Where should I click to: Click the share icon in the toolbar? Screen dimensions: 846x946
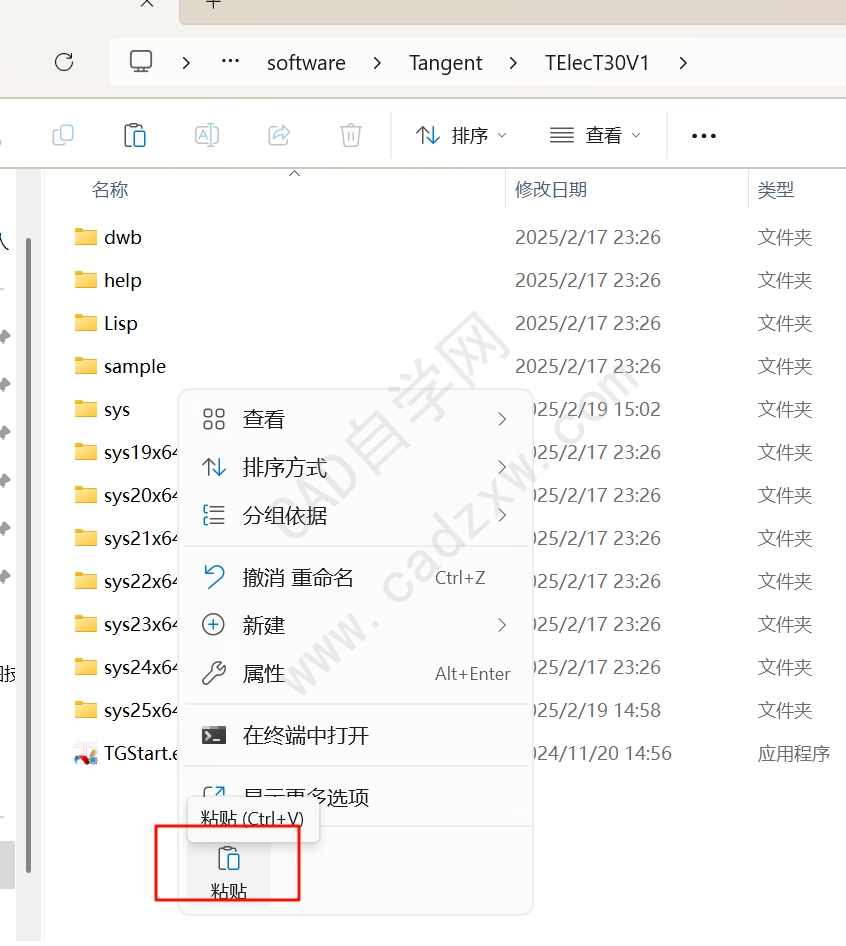(x=279, y=135)
